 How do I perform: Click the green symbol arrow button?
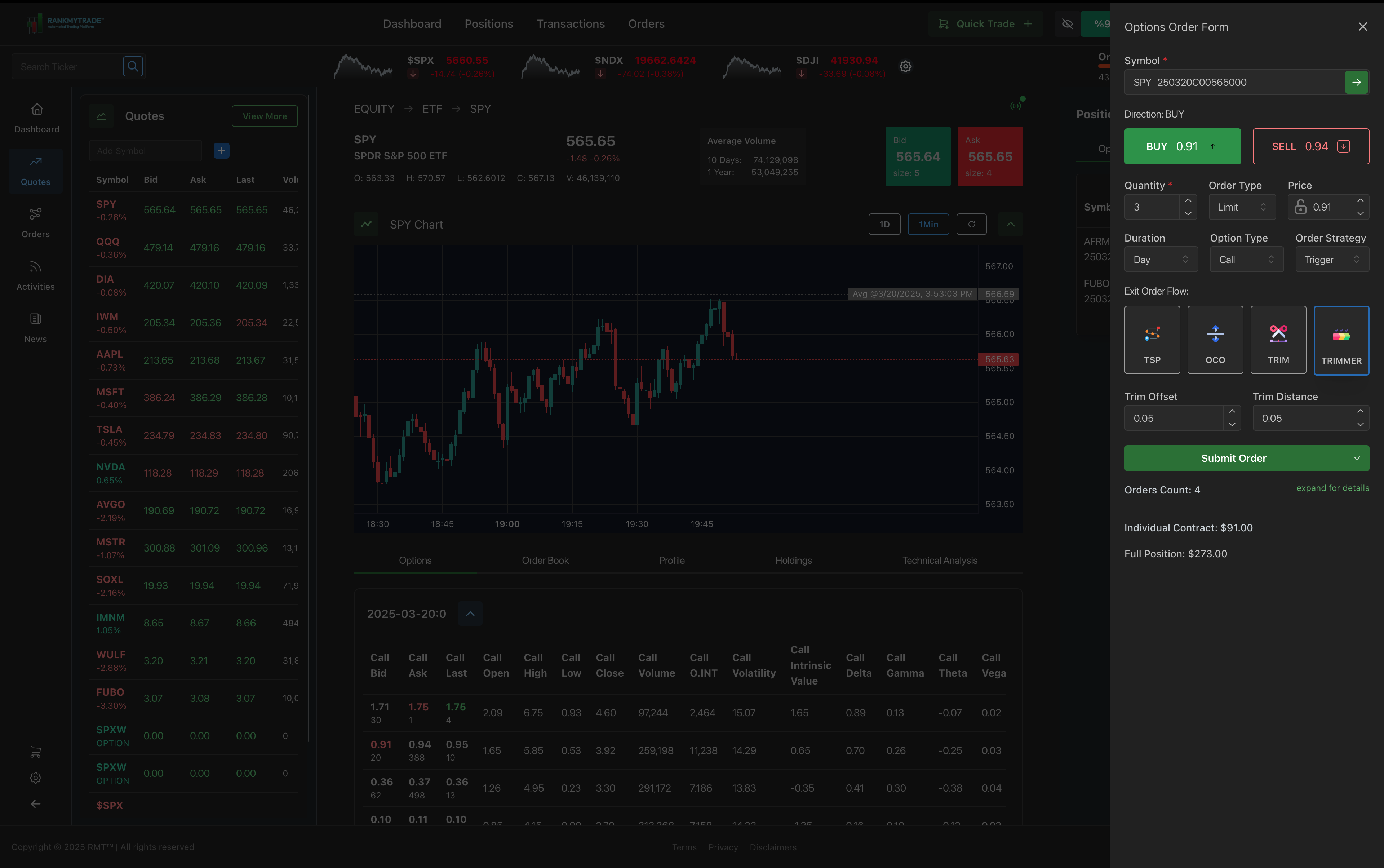pyautogui.click(x=1357, y=82)
